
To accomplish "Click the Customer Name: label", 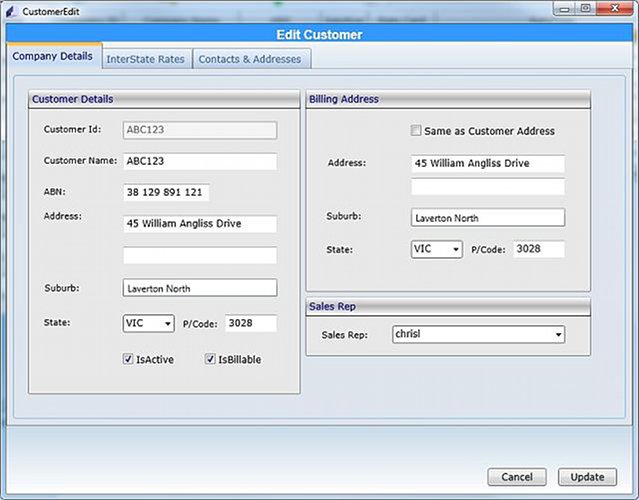I will click(80, 161).
